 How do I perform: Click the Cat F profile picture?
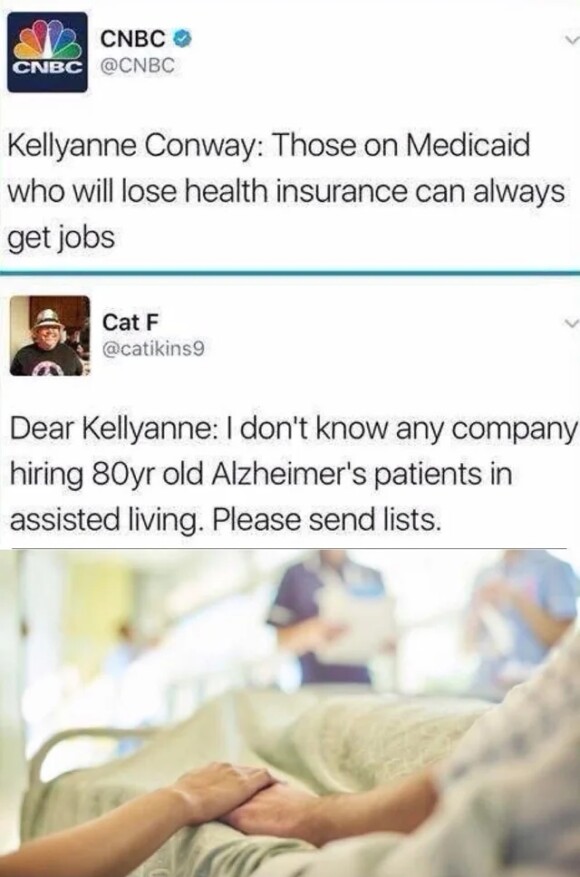point(50,336)
